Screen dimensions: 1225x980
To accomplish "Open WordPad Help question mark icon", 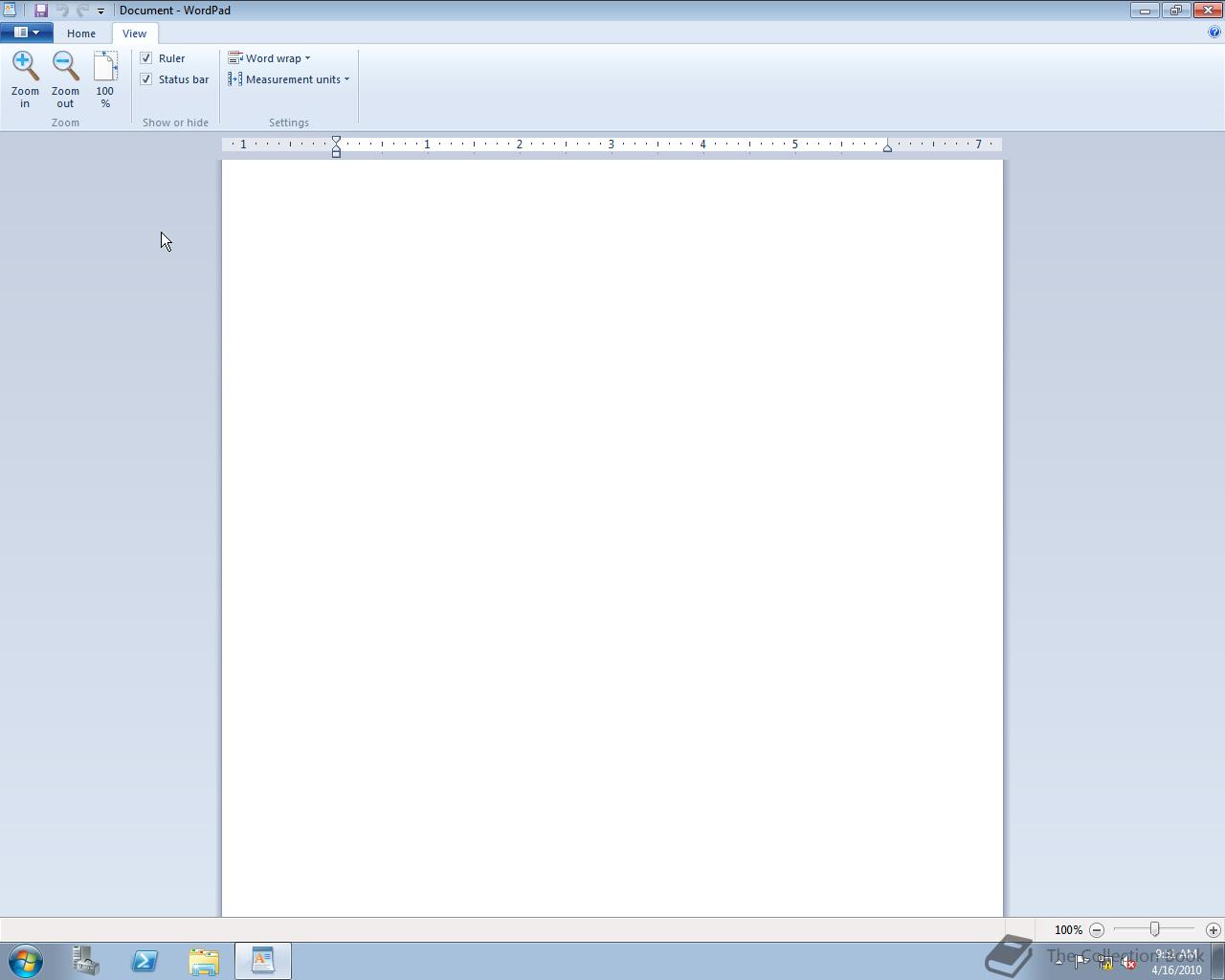I will [1214, 32].
